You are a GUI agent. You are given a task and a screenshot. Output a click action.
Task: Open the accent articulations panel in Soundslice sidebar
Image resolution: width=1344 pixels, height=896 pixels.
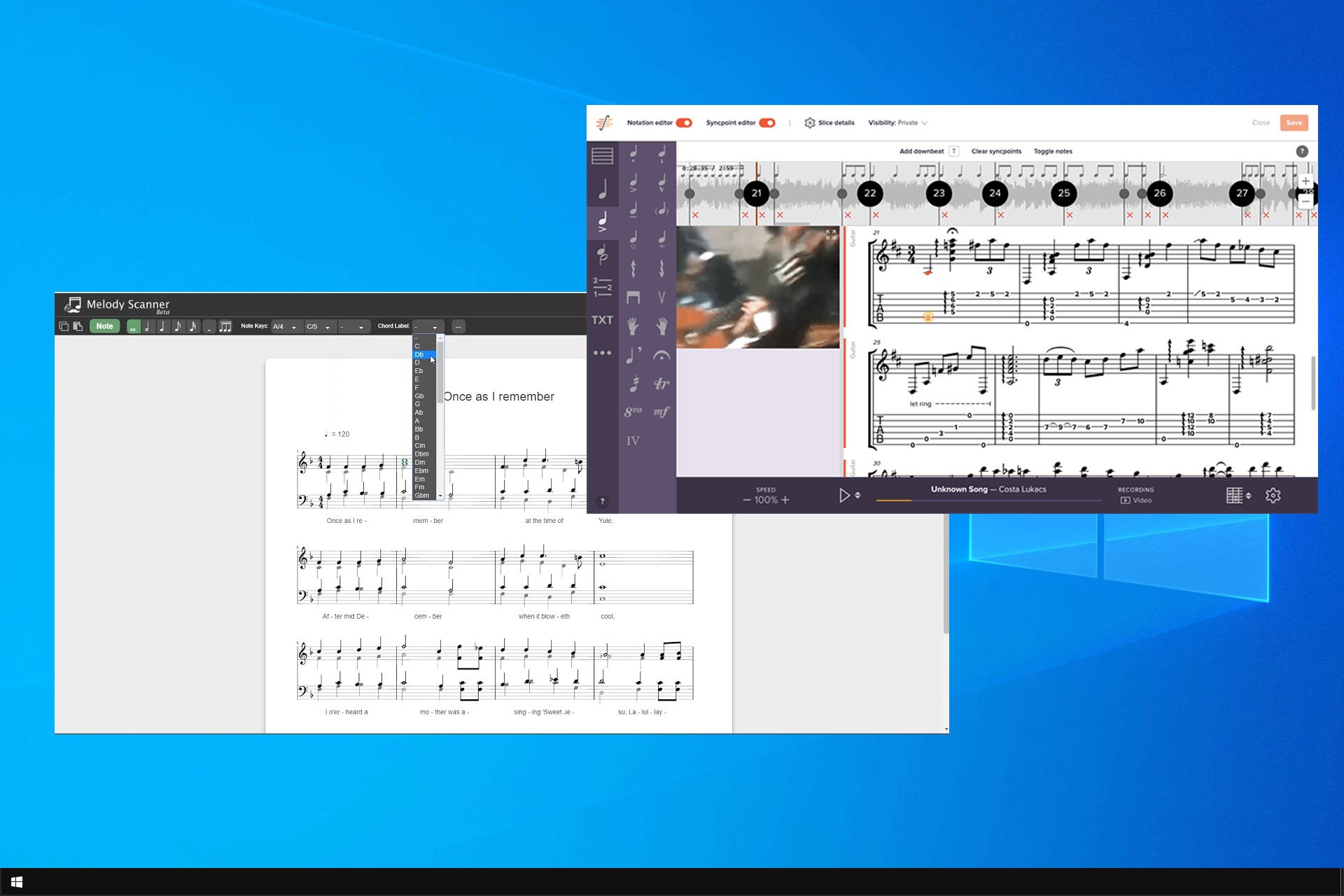pyautogui.click(x=602, y=222)
